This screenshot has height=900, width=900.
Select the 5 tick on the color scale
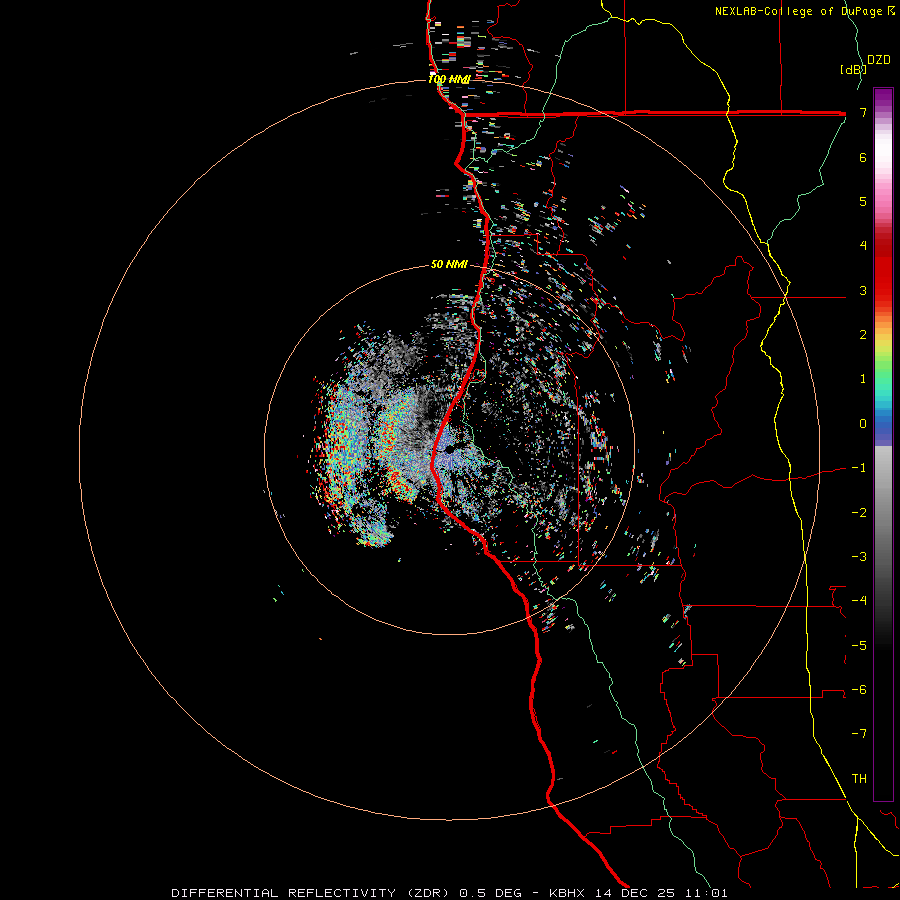click(863, 201)
